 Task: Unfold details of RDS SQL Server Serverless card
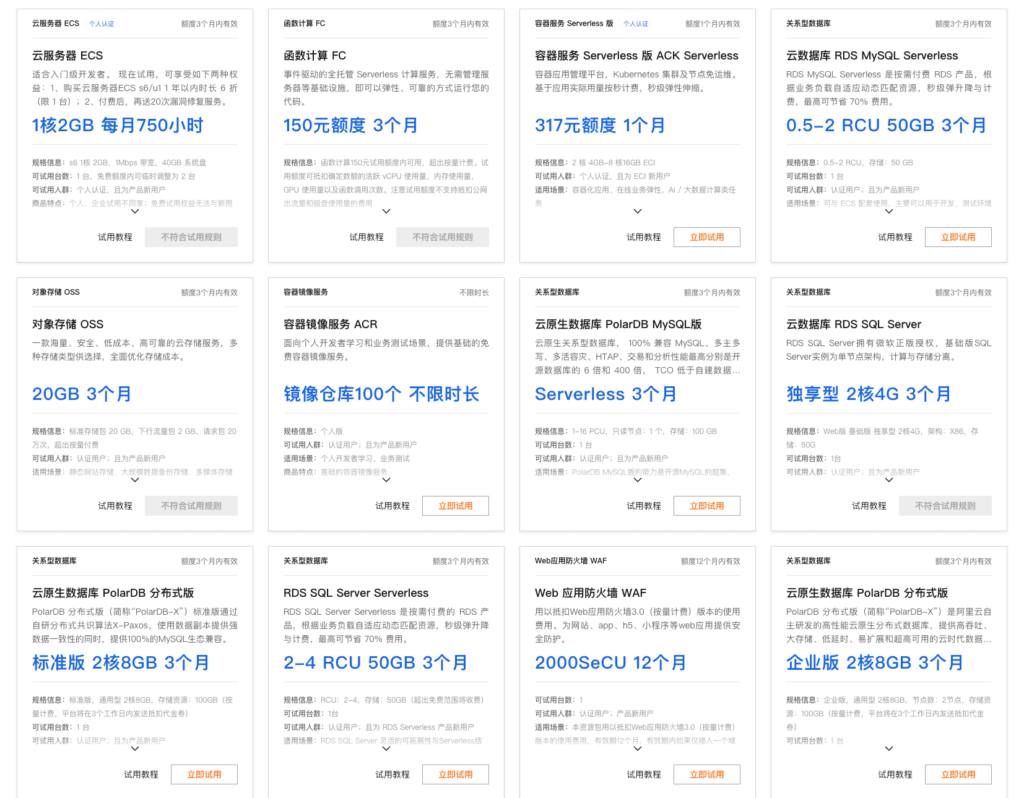(x=387, y=748)
